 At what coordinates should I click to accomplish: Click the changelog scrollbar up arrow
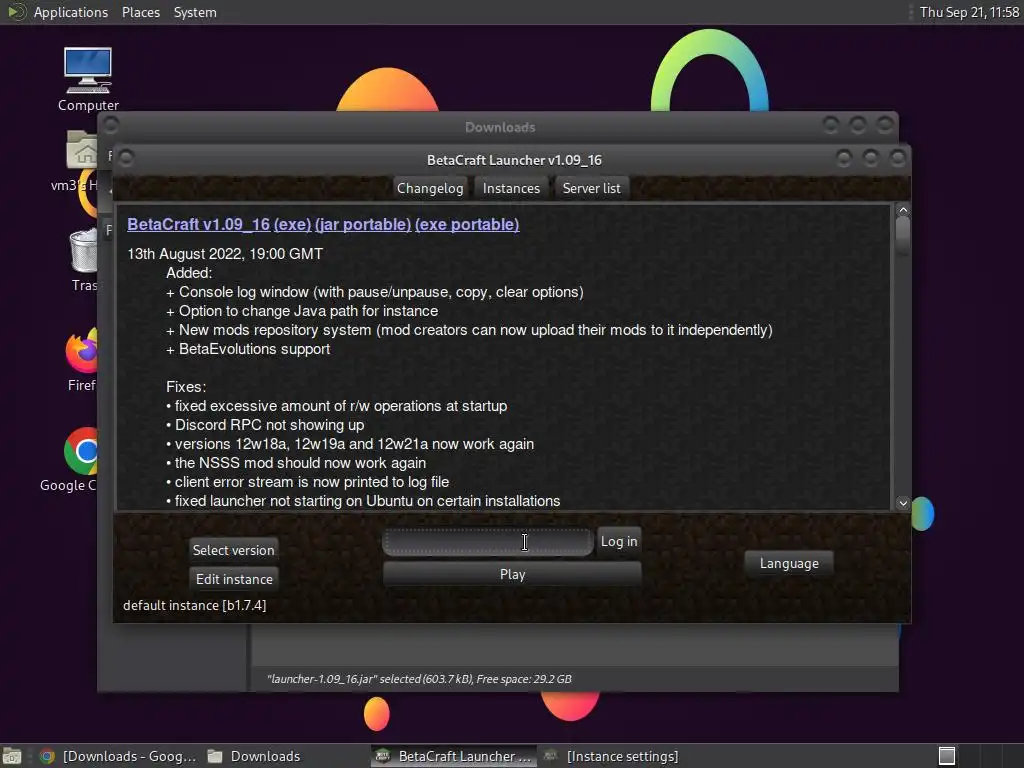903,210
